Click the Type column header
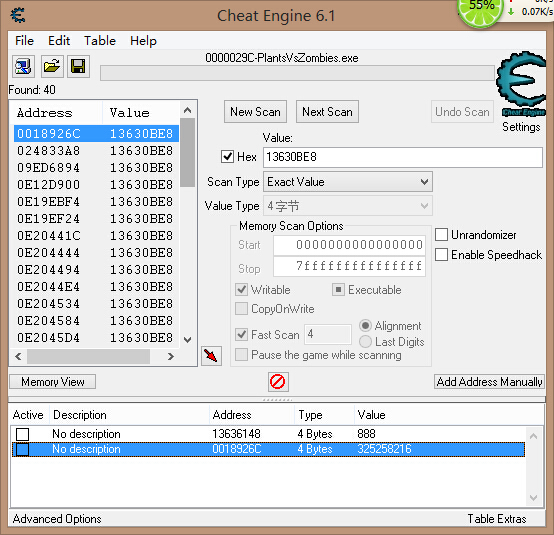The image size is (554, 535). [324, 415]
